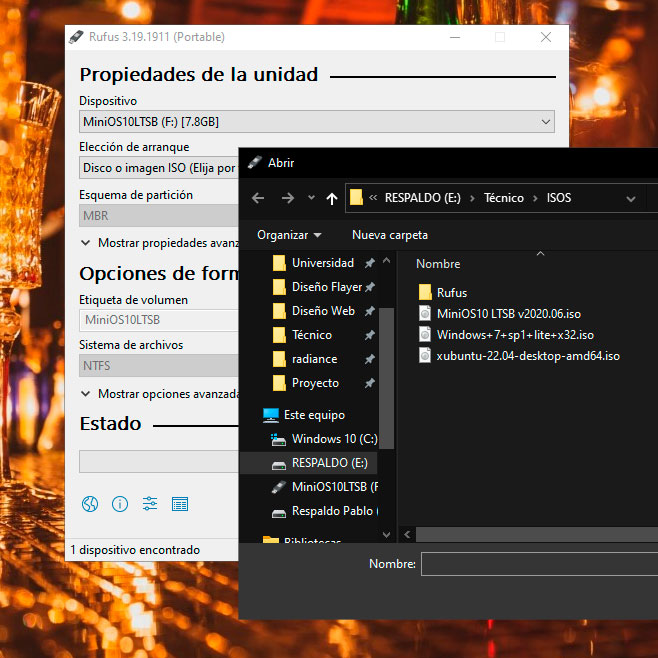Open the Rufus info (about) icon

(120, 504)
